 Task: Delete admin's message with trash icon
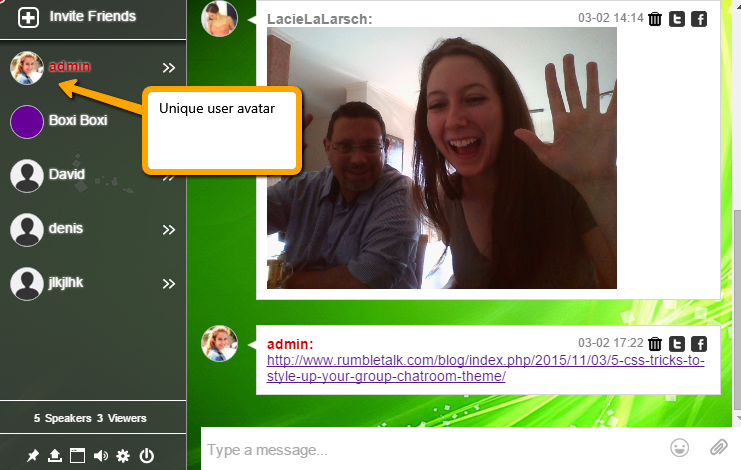tap(655, 343)
